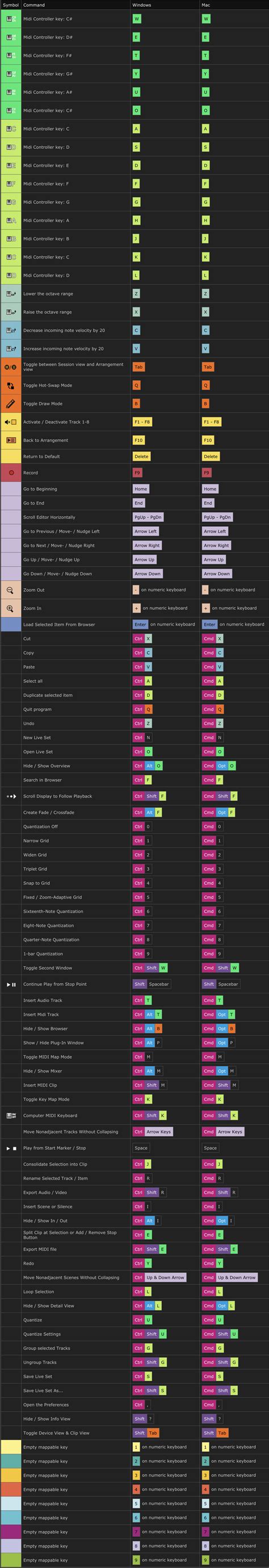Click the Session / Arrangement view toggle icon
This screenshot has height=1568, width=269.
(11, 367)
